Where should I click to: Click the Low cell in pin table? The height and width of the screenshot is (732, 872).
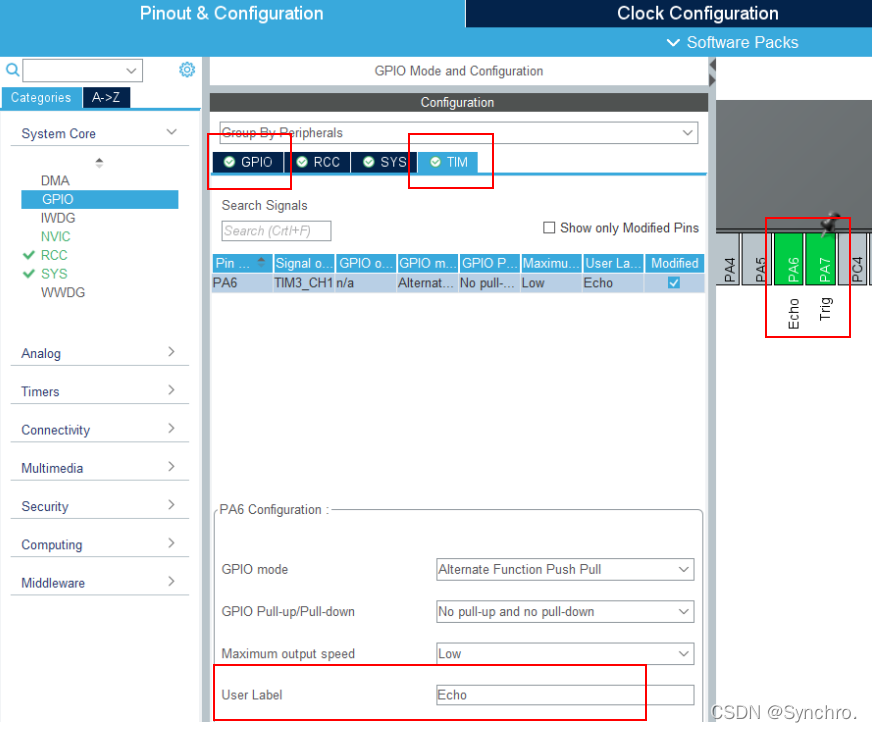[x=551, y=283]
